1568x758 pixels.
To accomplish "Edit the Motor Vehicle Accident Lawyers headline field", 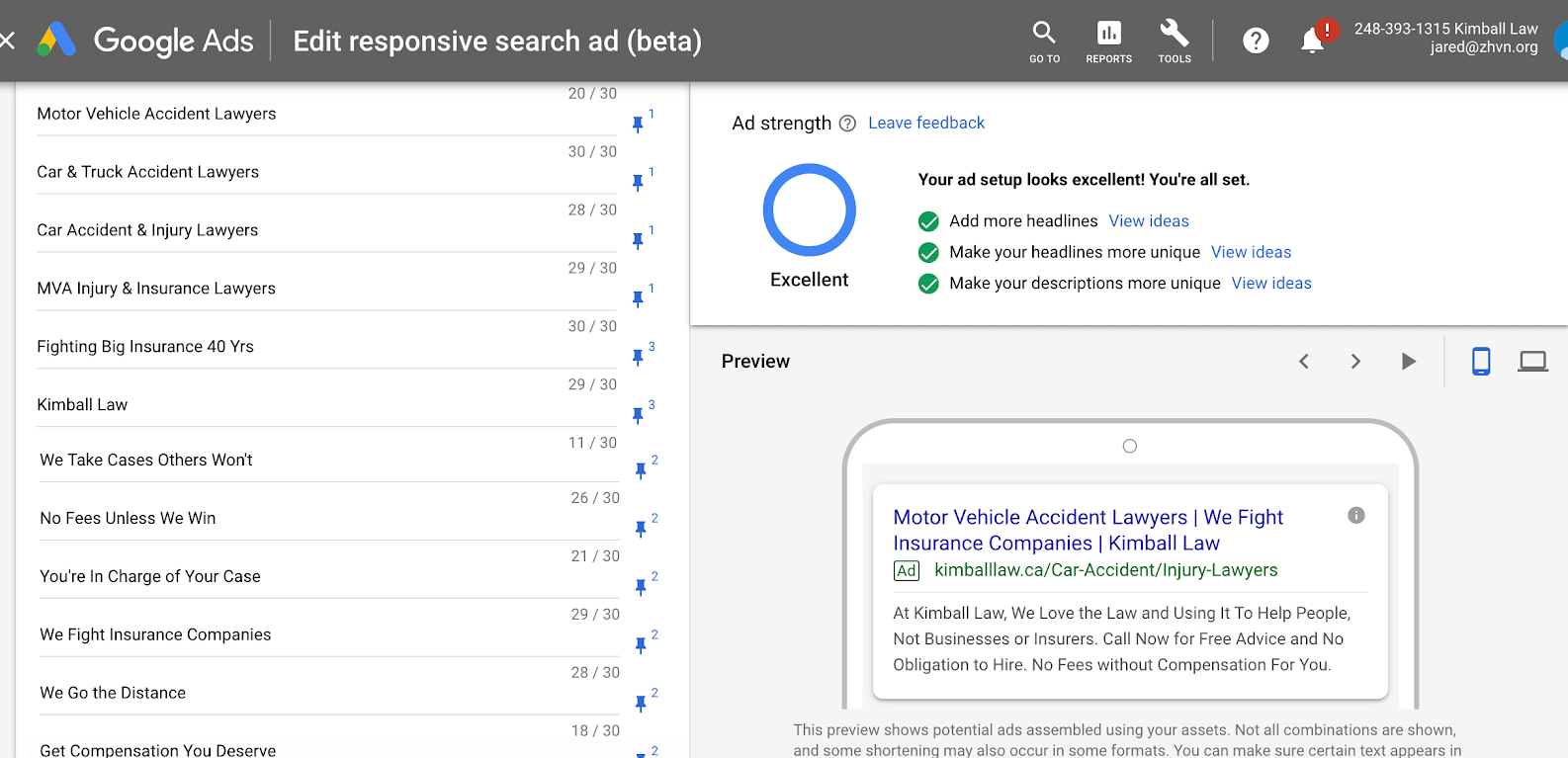I will click(x=326, y=114).
